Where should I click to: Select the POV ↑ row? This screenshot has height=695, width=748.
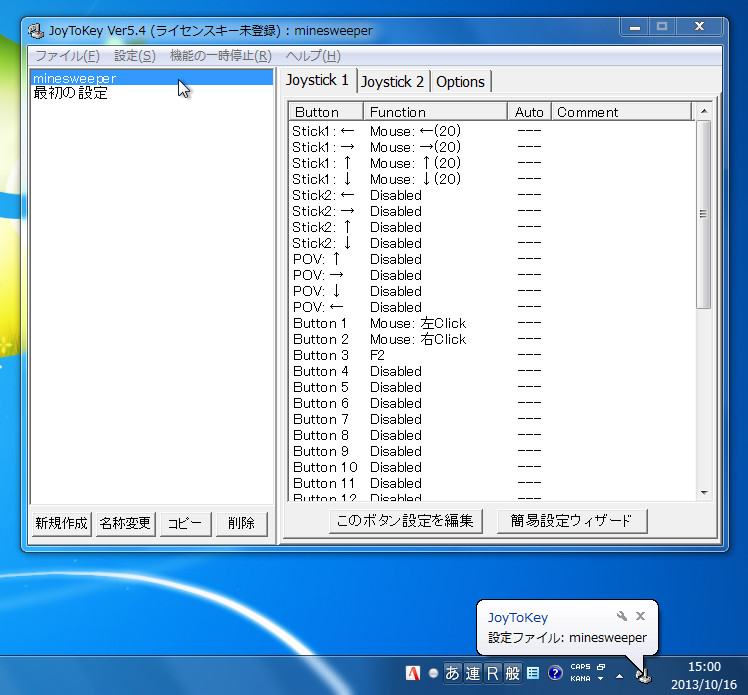[x=492, y=259]
